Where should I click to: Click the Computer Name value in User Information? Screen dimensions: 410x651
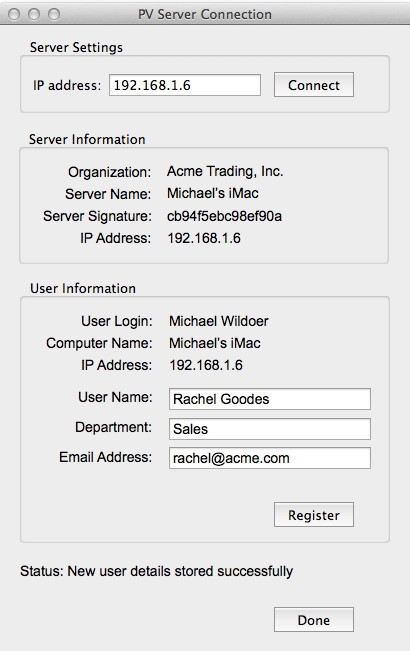coord(215,343)
